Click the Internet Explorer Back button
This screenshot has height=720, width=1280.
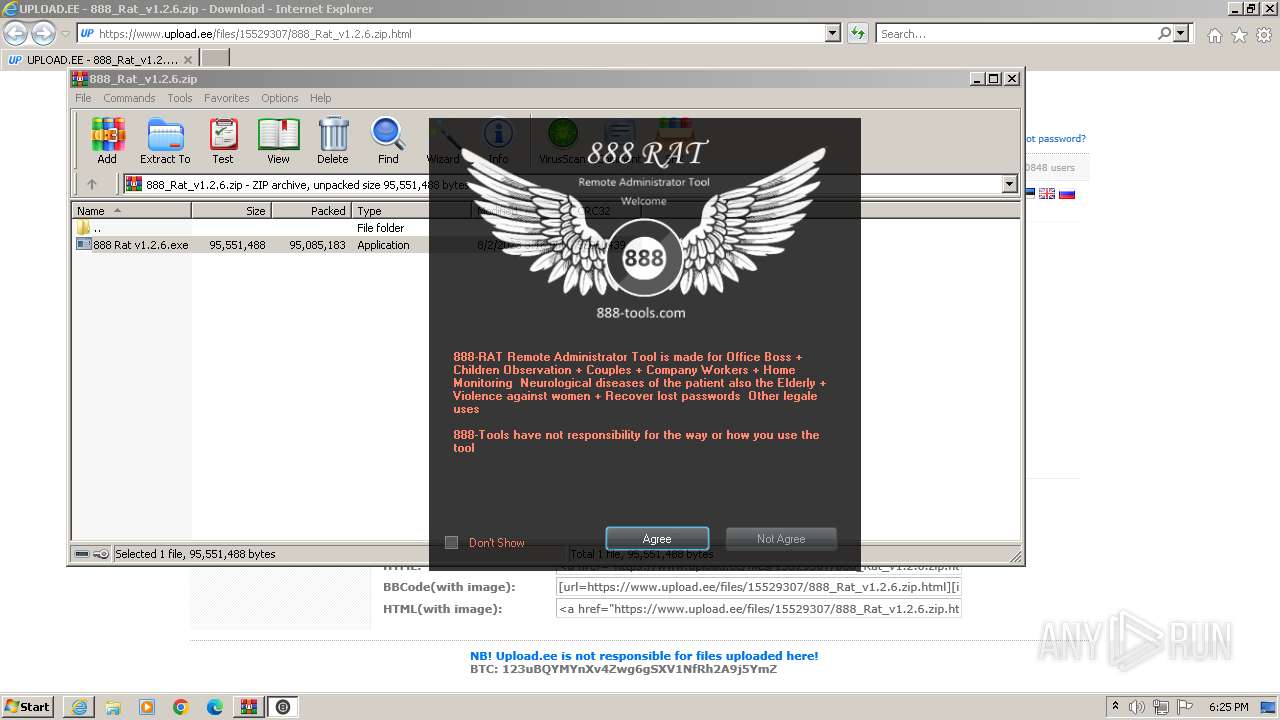[x=16, y=33]
